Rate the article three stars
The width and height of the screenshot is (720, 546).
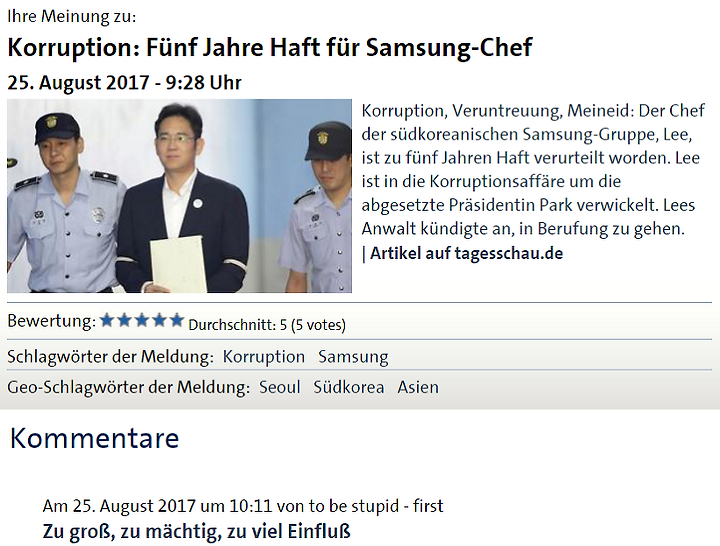coord(141,320)
